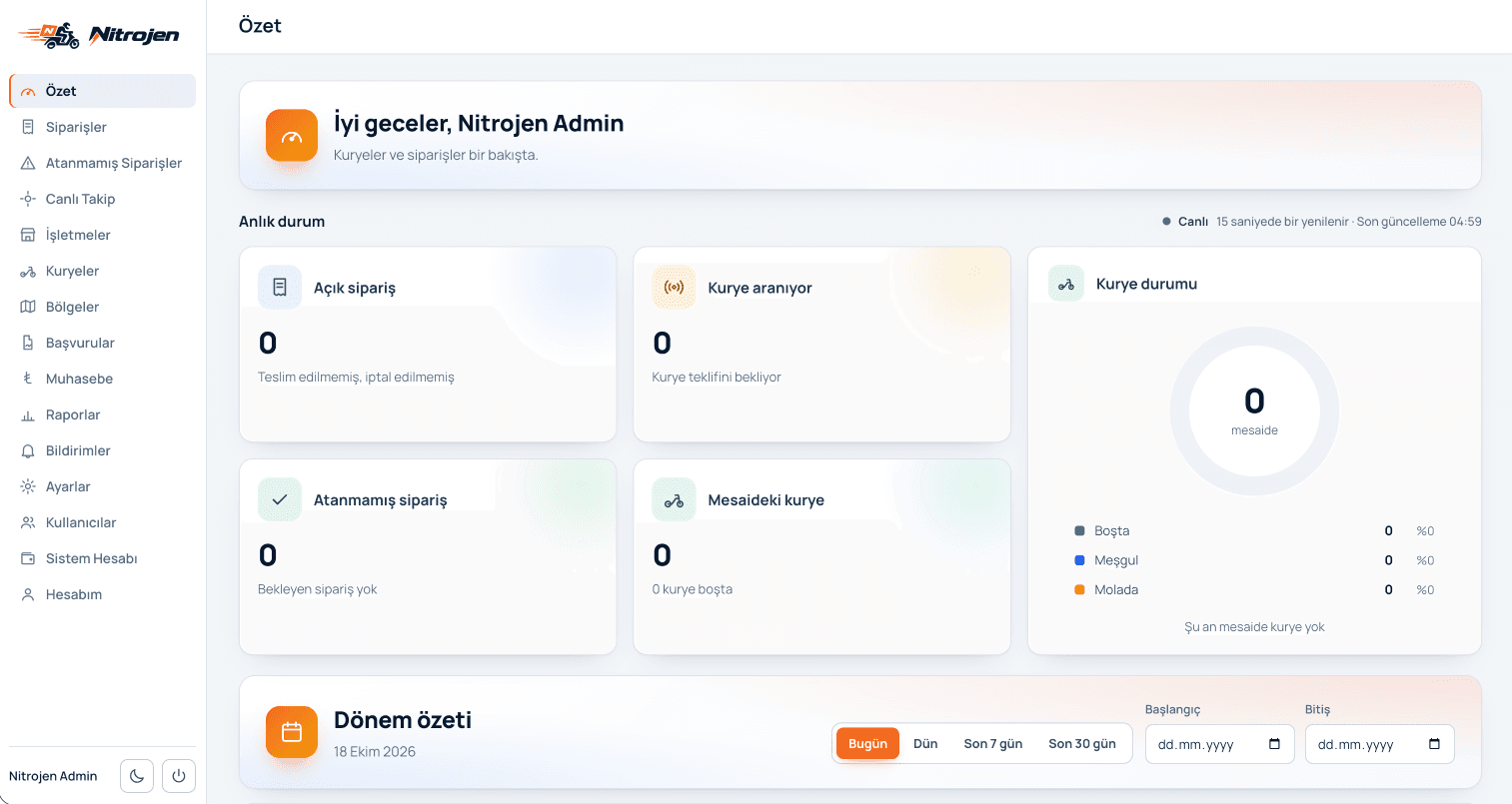The width and height of the screenshot is (1512, 804).
Task: Click the Sistem Hesabı wallet icon
Action: pos(28,558)
